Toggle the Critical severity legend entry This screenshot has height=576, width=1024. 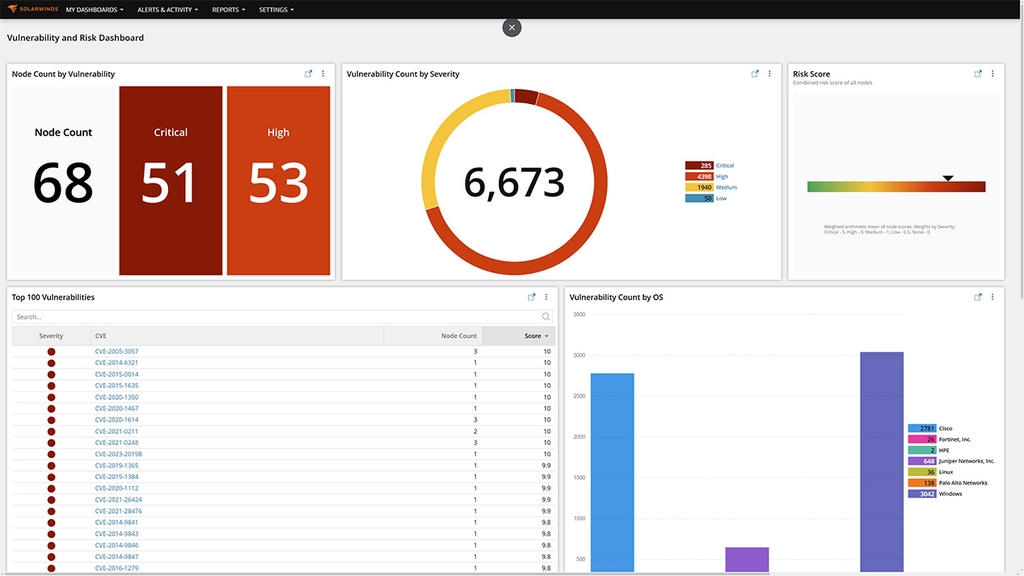tap(716, 166)
